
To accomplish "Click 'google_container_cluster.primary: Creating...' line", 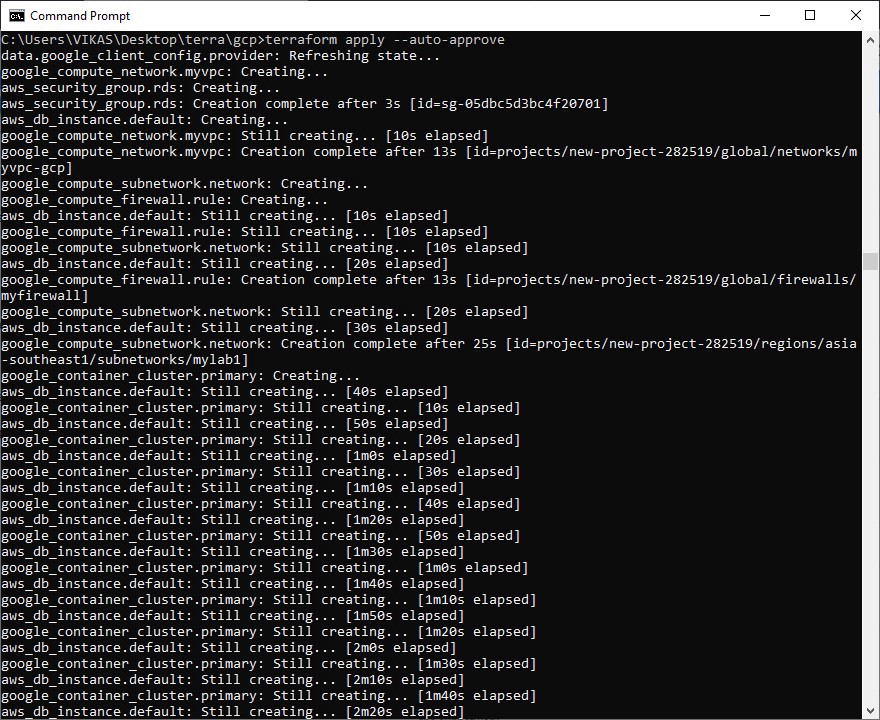I will [180, 376].
